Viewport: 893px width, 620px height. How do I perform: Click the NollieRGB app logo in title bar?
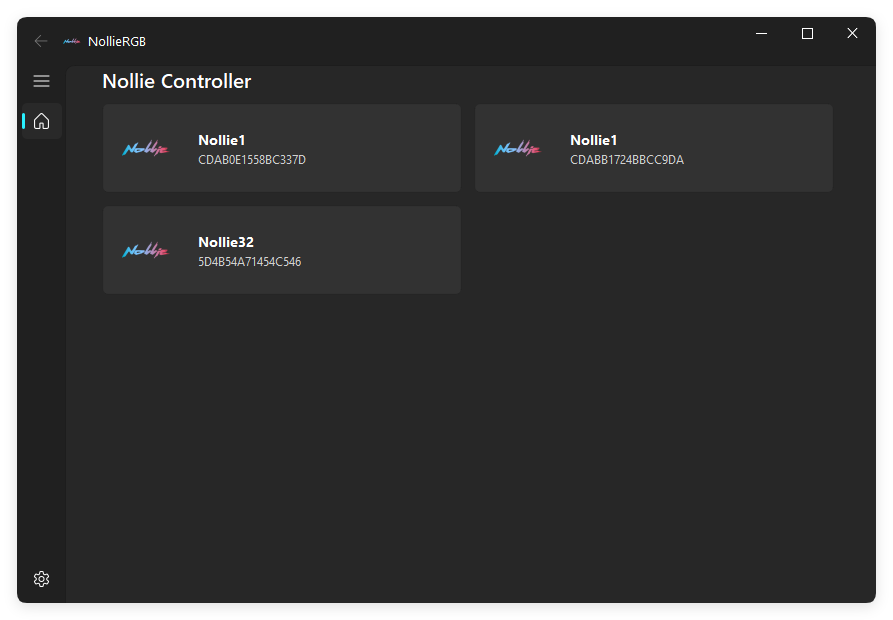(x=72, y=41)
